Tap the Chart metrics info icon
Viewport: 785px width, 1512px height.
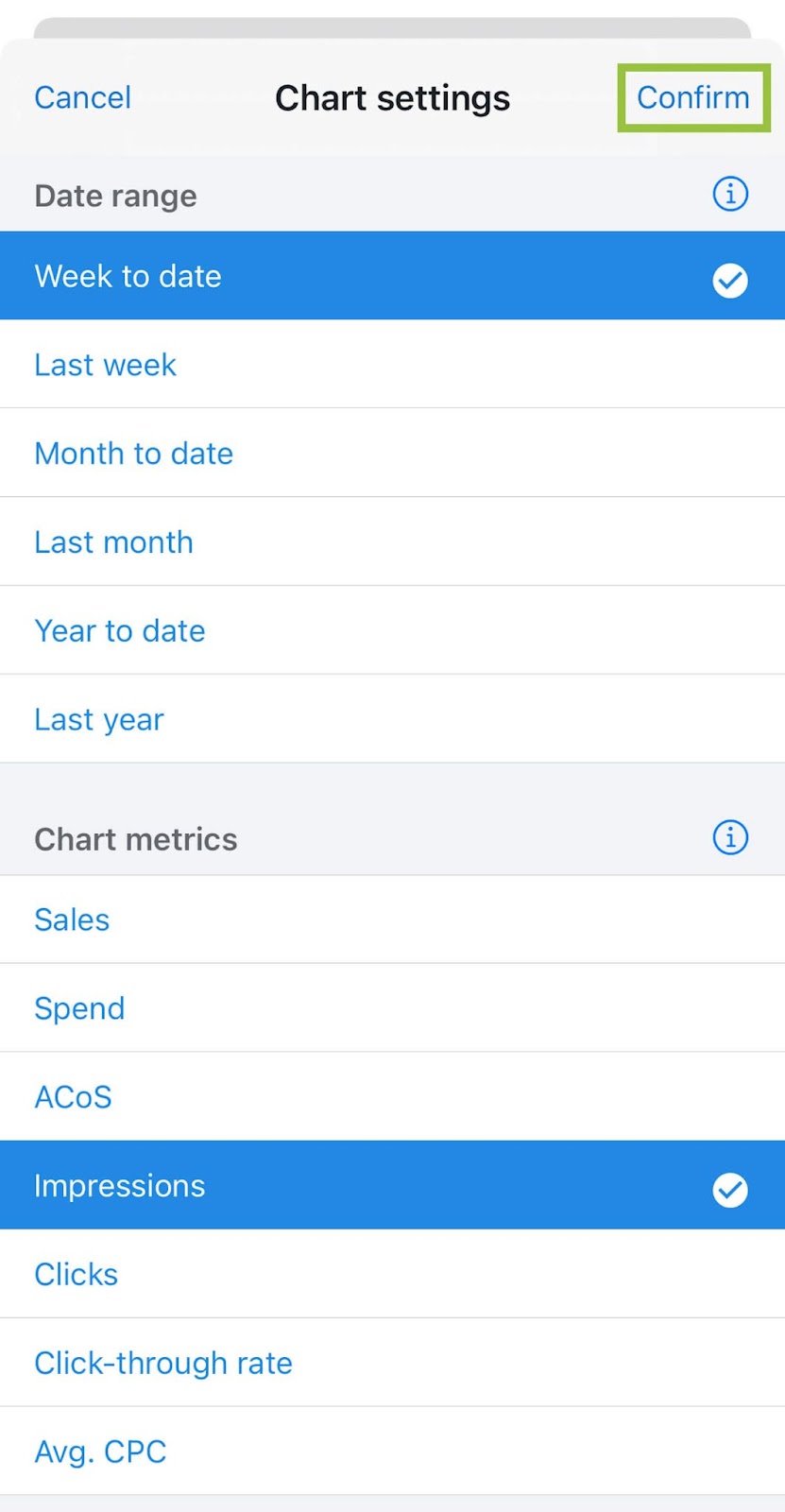coord(729,838)
